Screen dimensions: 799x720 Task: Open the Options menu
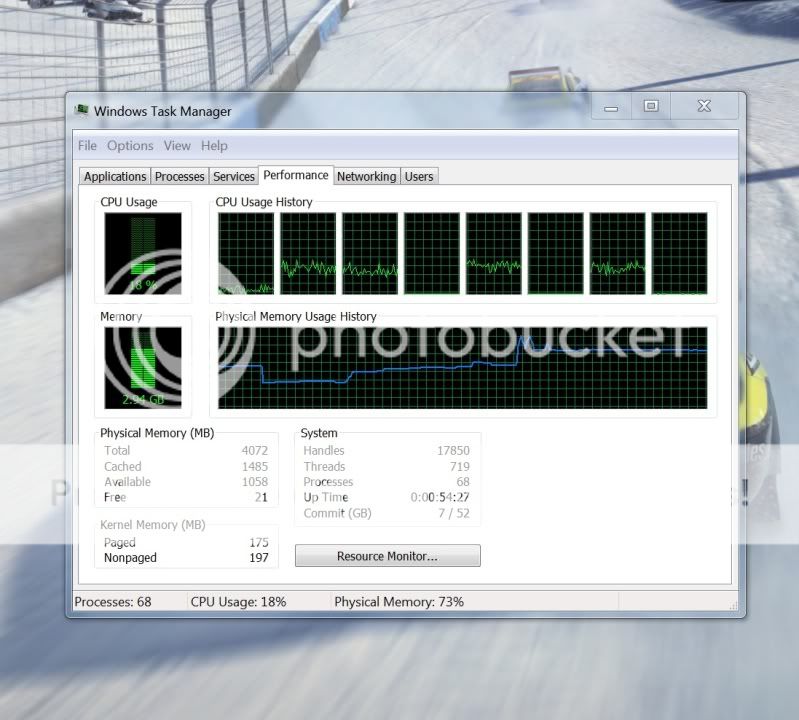(130, 146)
